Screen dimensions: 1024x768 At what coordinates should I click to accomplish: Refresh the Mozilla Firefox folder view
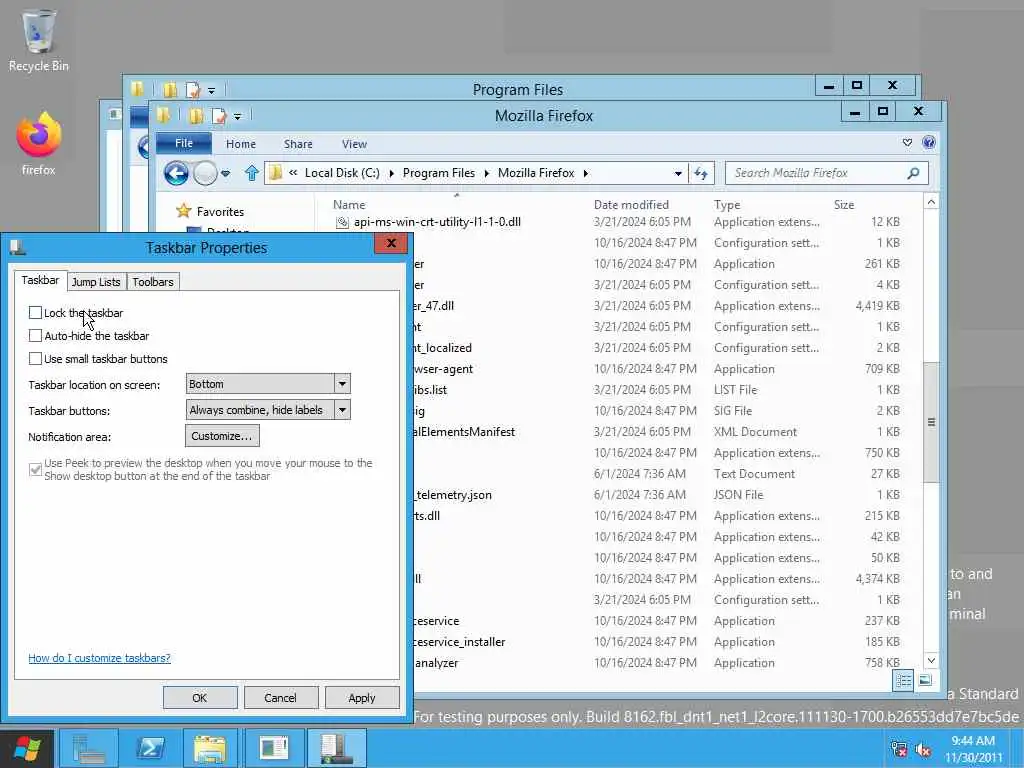point(701,173)
